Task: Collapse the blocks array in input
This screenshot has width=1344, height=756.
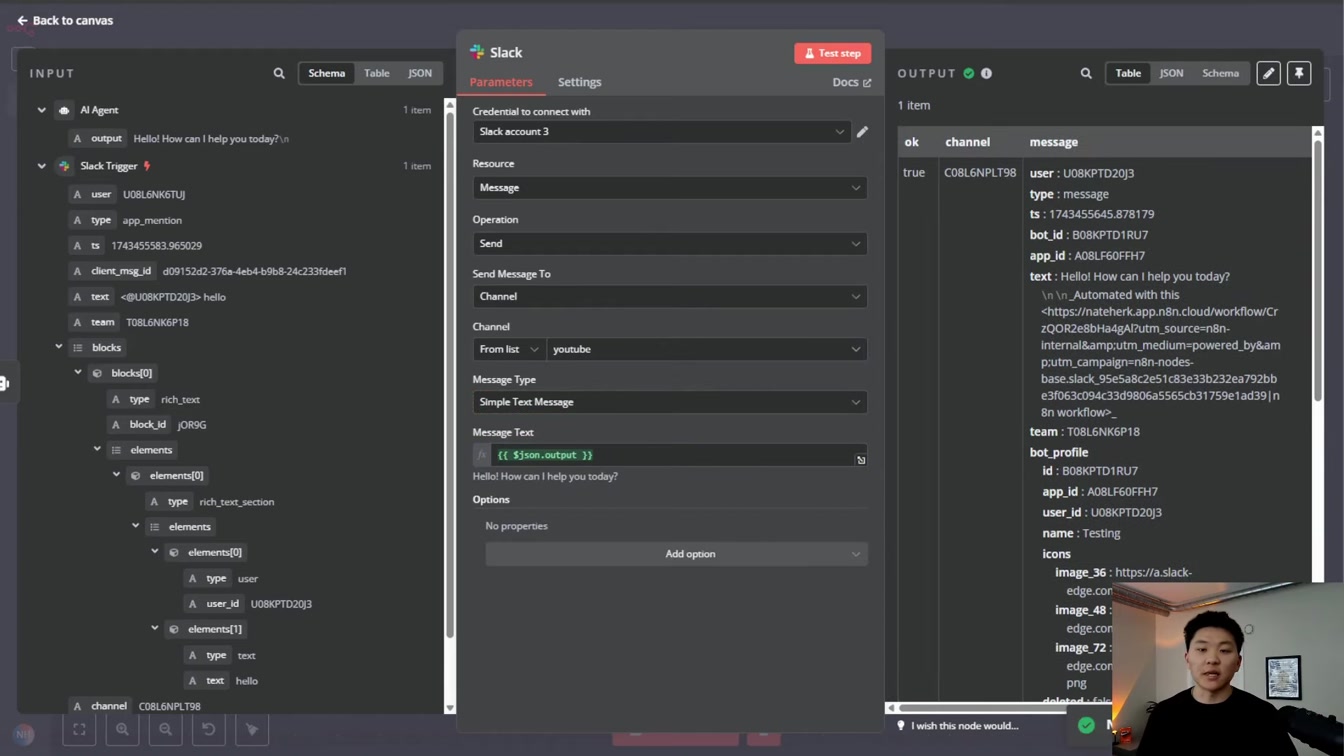Action: (59, 347)
